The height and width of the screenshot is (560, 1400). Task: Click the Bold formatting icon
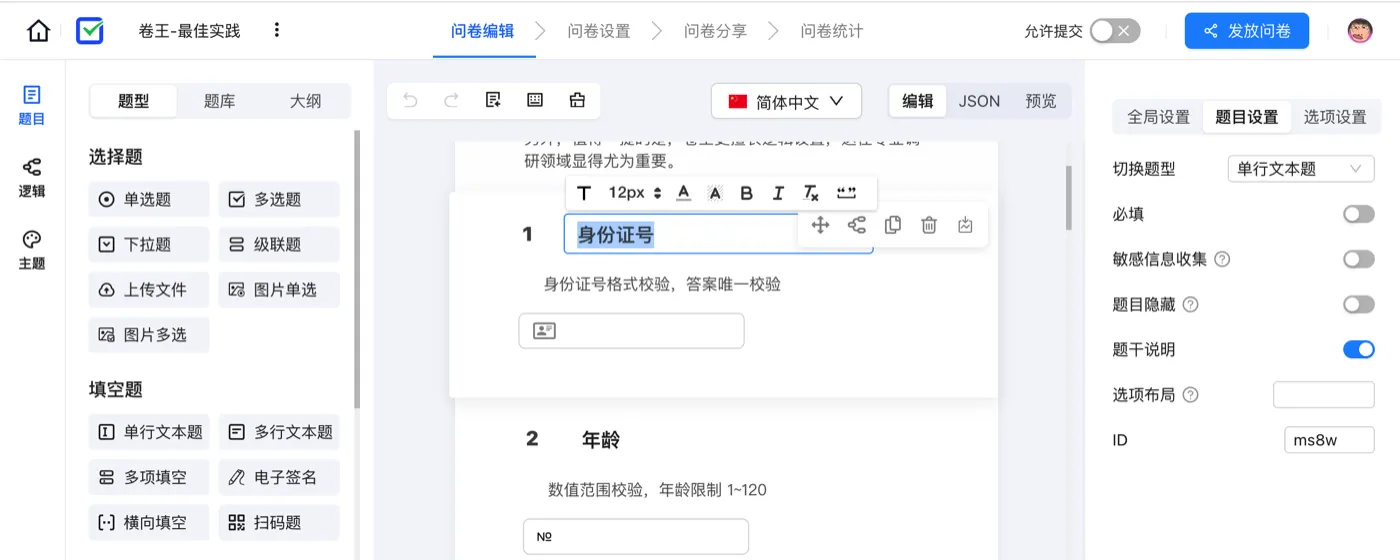coord(746,193)
